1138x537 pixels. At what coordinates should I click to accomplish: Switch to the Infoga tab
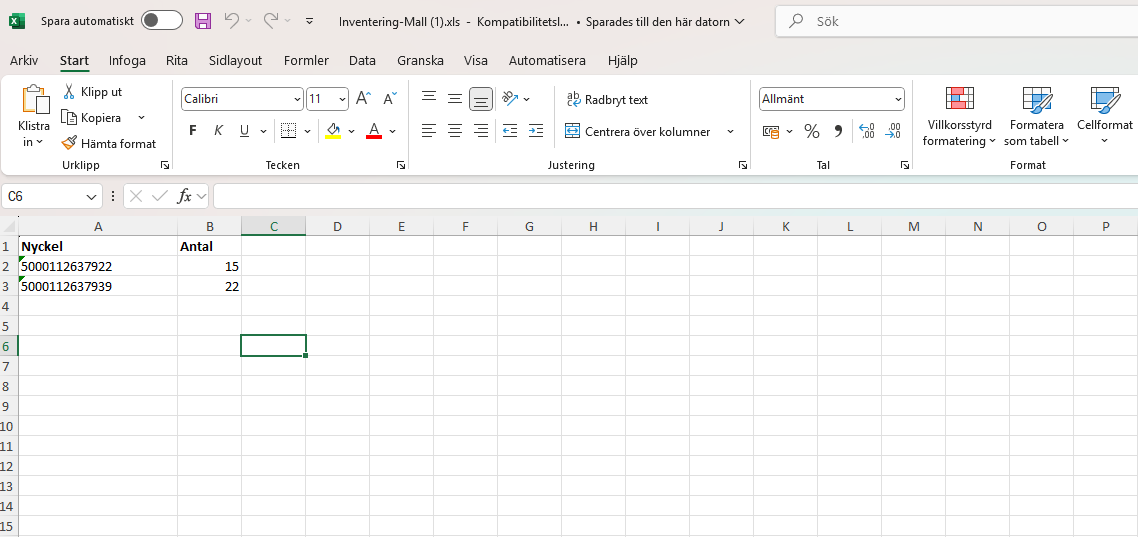click(127, 60)
